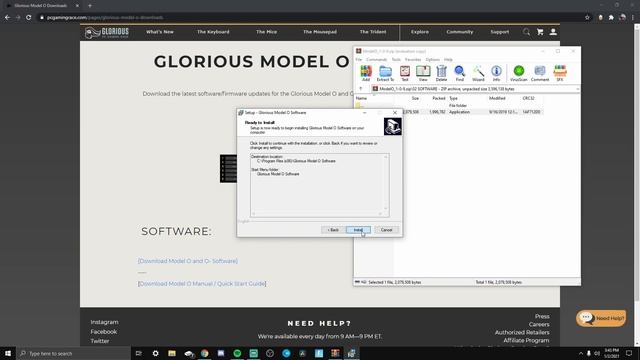Open the shopping cart icon on site
This screenshot has width=640, height=360.
540,32
